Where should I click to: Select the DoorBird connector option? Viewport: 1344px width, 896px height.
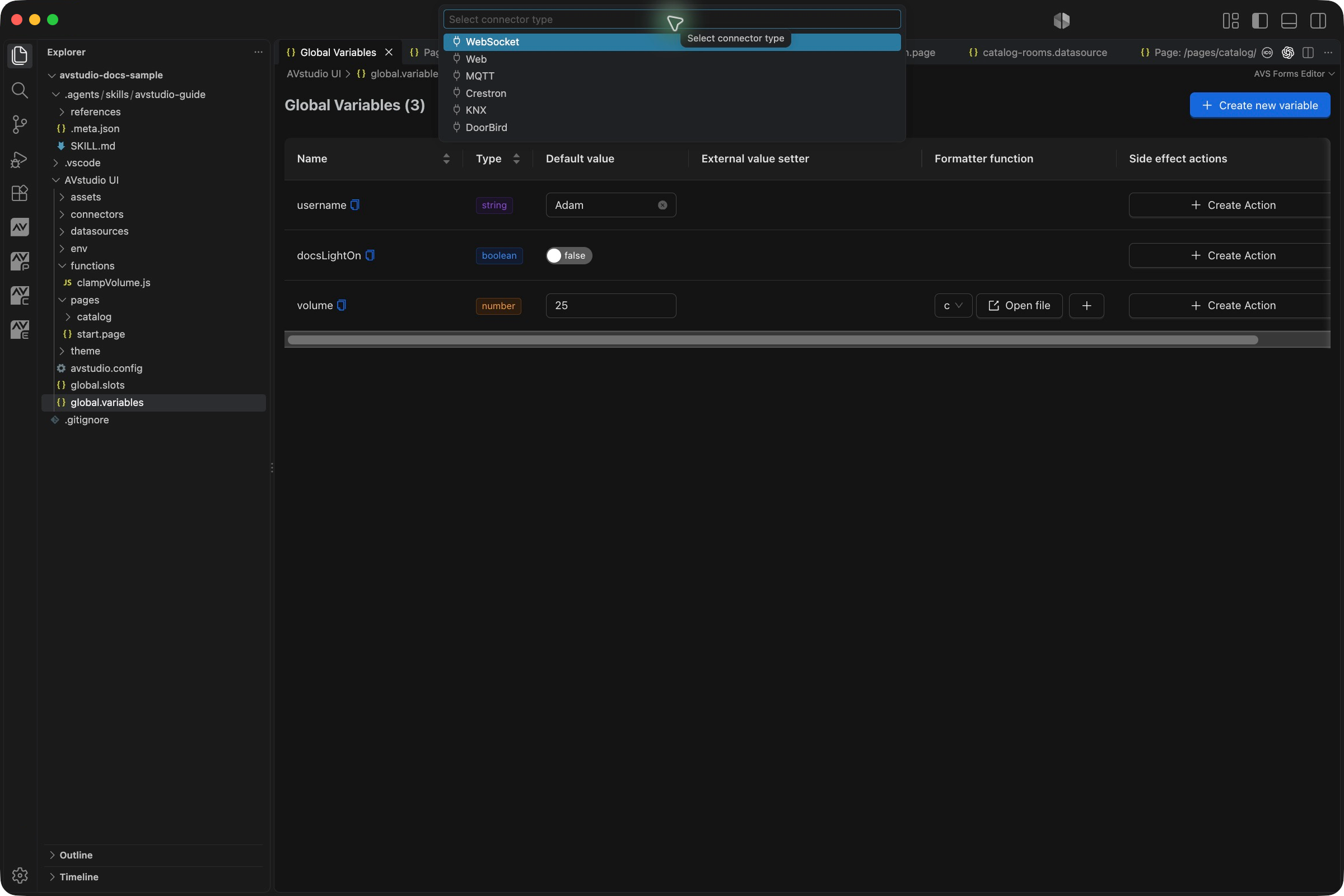(672, 128)
